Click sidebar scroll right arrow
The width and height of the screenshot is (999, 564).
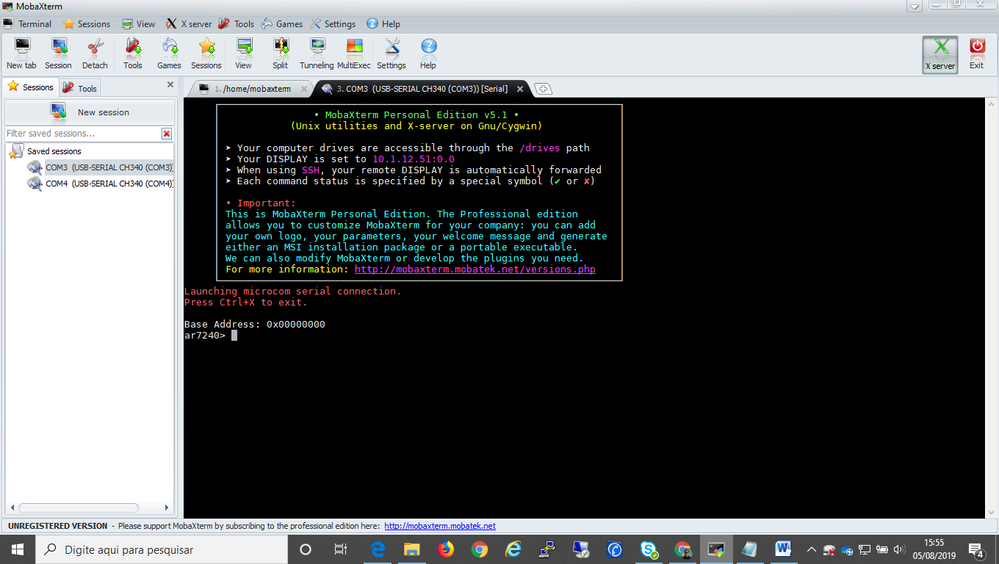[x=166, y=508]
